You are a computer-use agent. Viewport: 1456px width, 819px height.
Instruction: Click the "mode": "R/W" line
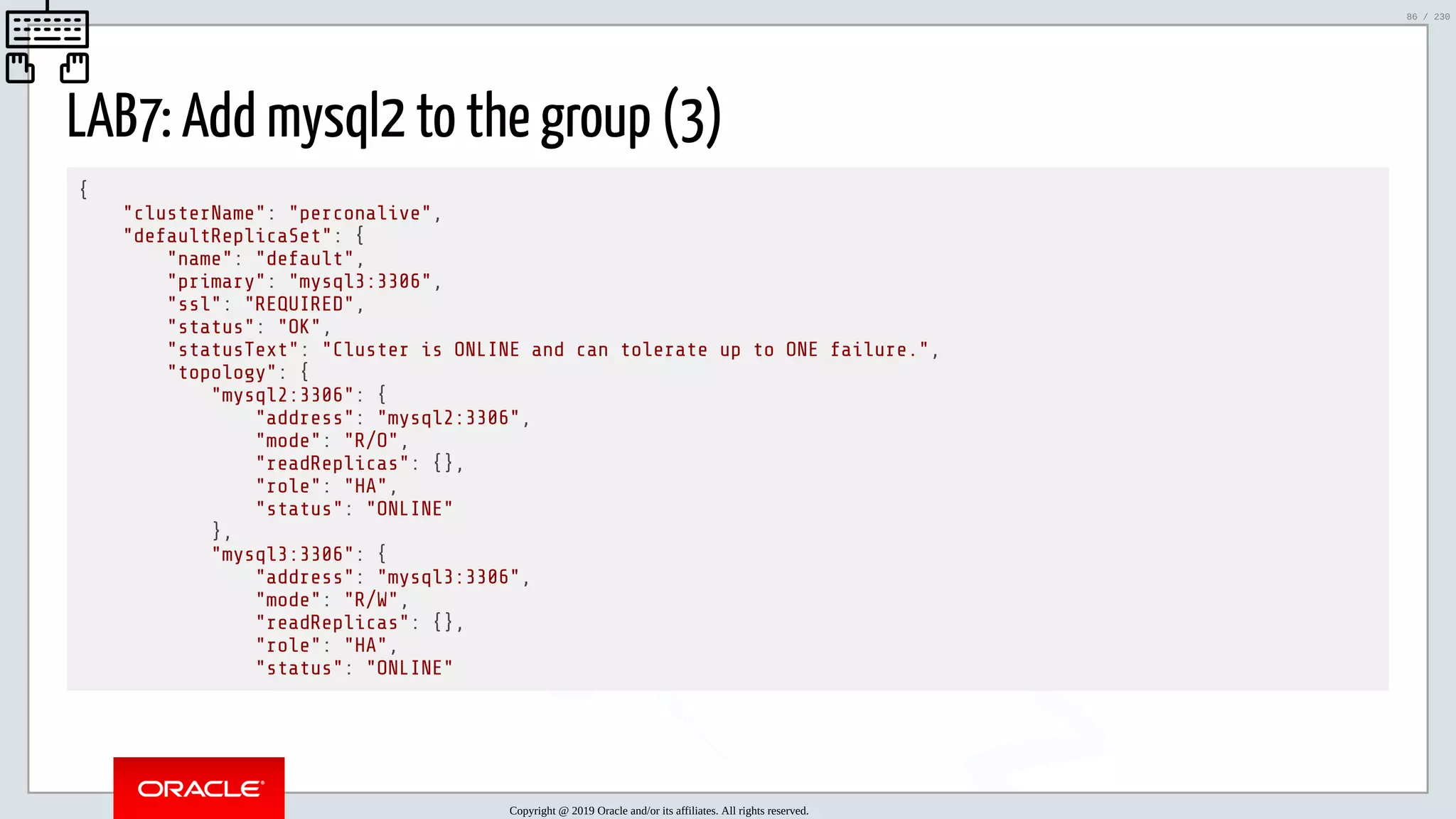point(333,600)
